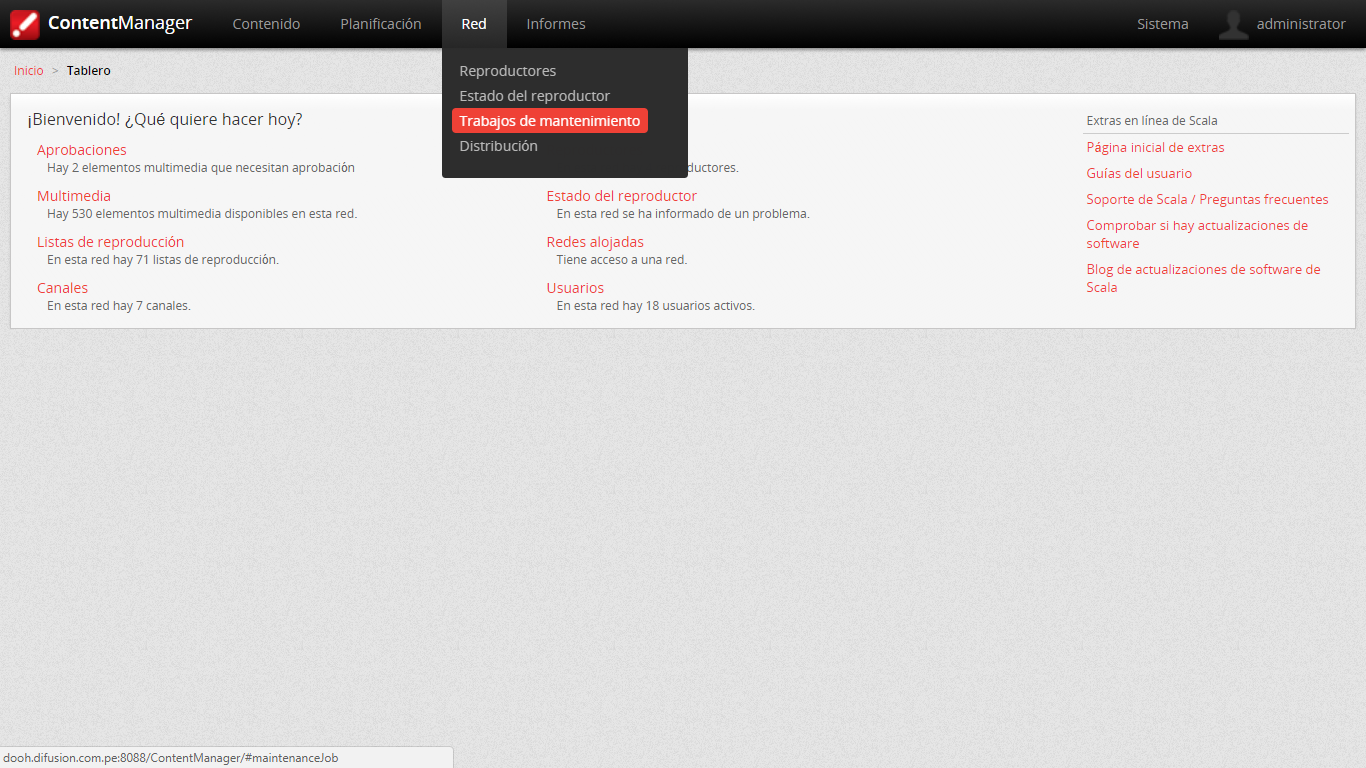Select Reproductores from the Red dropdown
This screenshot has height=768, width=1366.
point(507,71)
